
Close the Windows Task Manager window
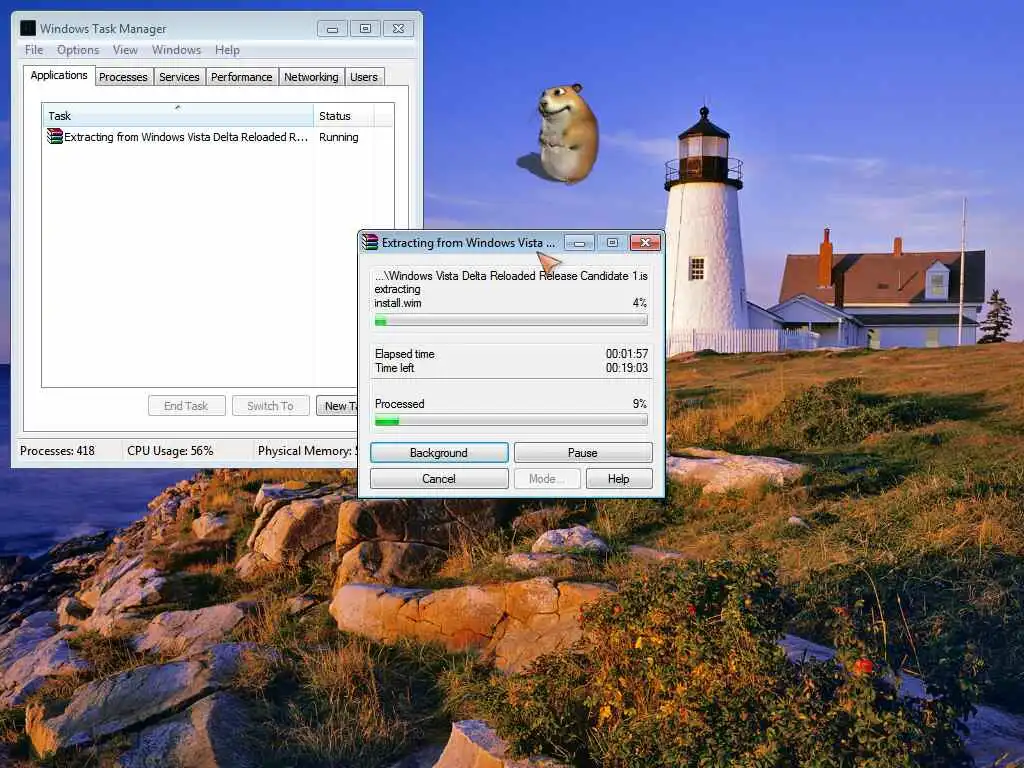pos(398,29)
